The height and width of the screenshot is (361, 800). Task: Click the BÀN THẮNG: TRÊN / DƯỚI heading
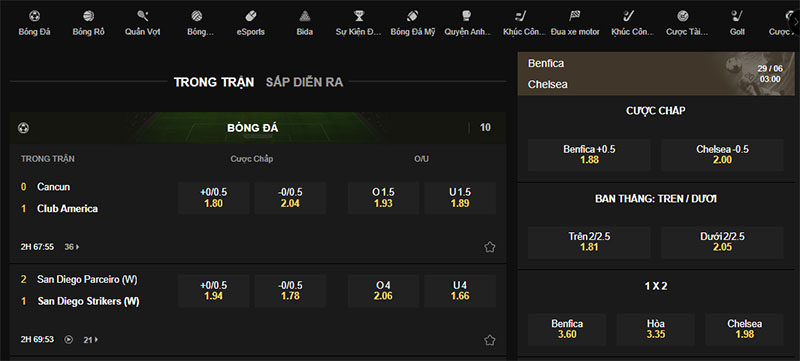pos(656,199)
